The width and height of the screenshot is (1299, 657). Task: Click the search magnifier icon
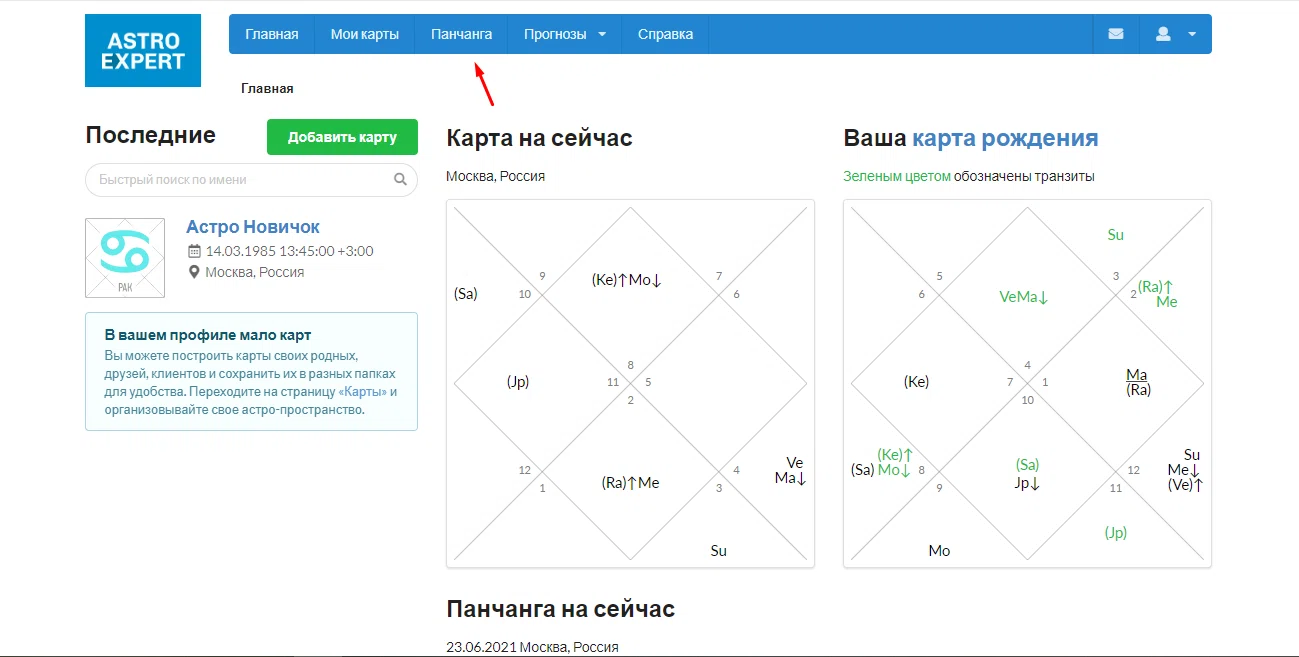pos(400,180)
